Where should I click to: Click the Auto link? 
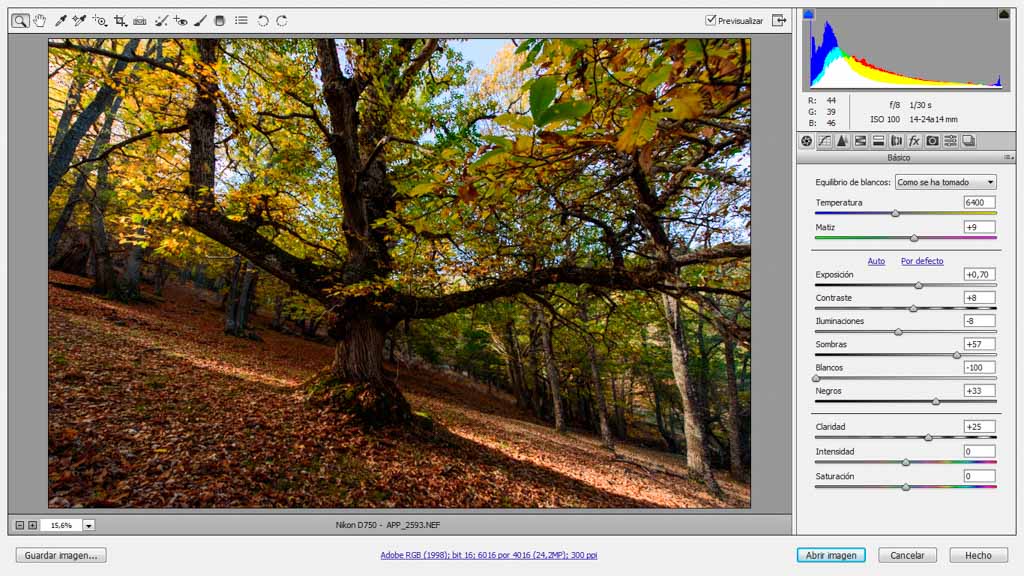876,261
